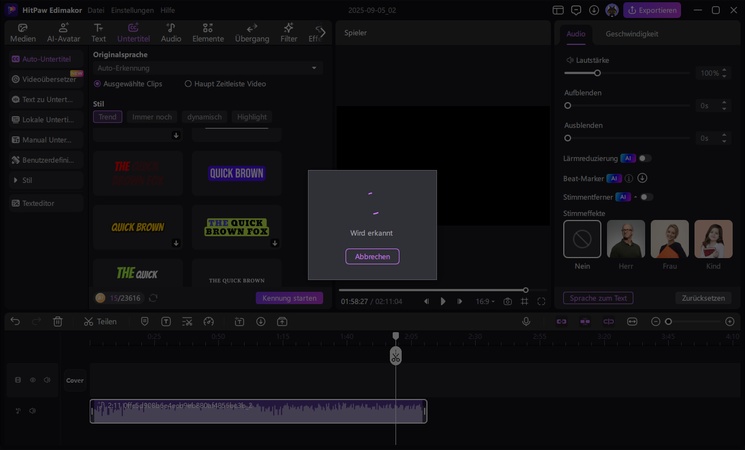Click the Cover button on video track

(x=75, y=380)
